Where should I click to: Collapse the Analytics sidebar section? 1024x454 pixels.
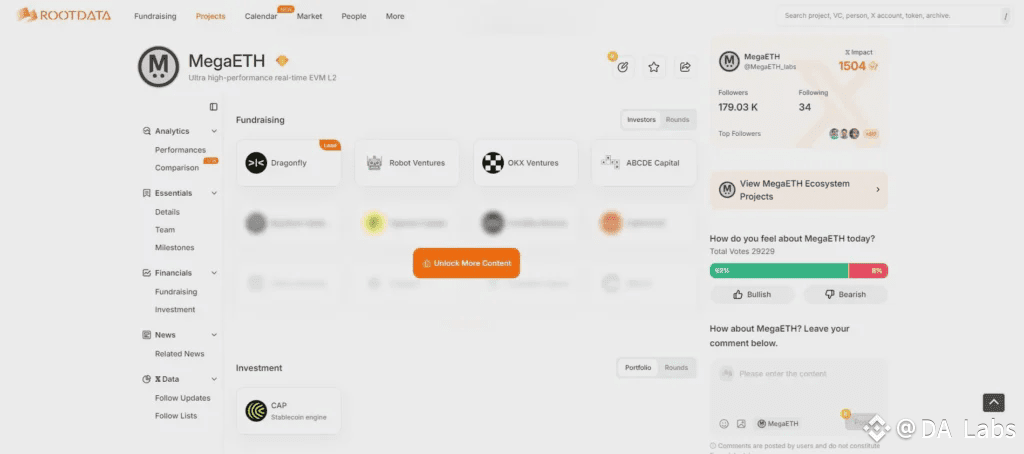[x=214, y=131]
